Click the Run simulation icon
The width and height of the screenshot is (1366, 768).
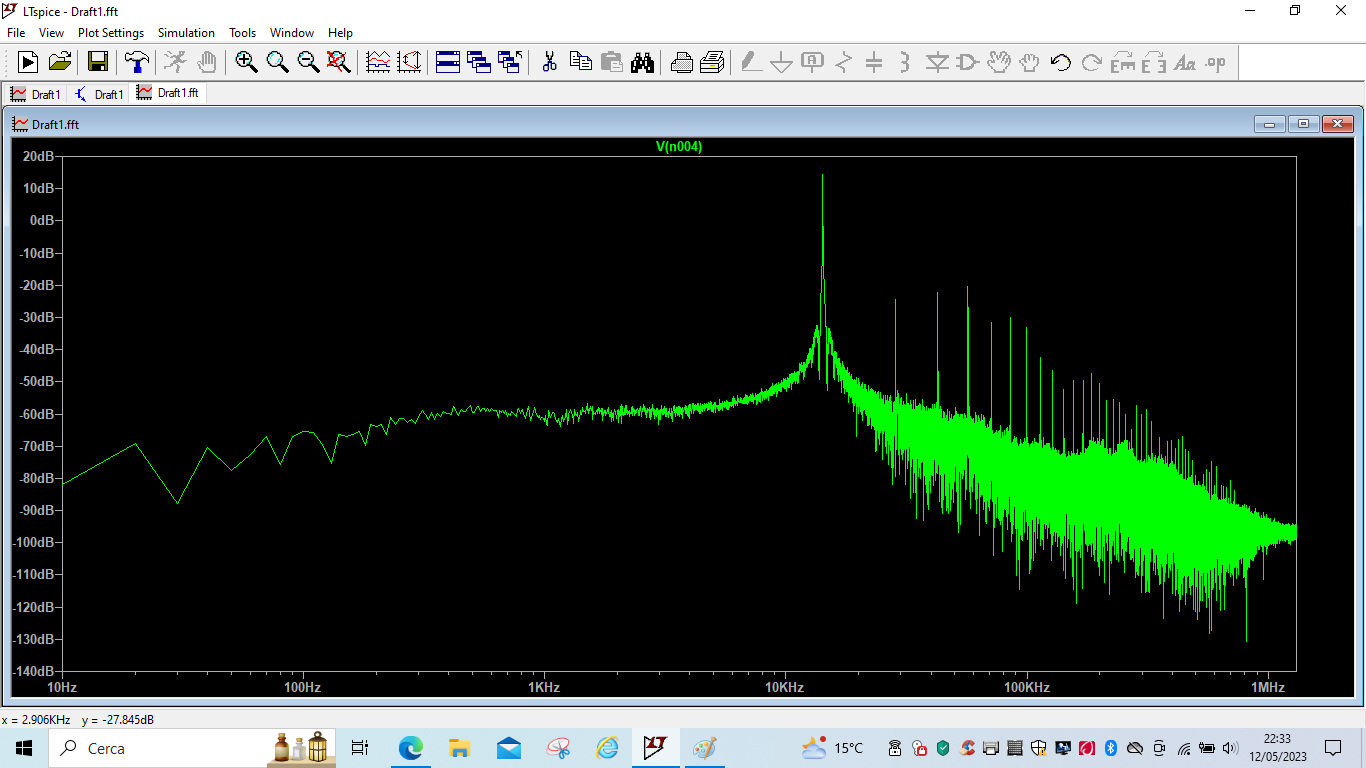pyautogui.click(x=28, y=62)
